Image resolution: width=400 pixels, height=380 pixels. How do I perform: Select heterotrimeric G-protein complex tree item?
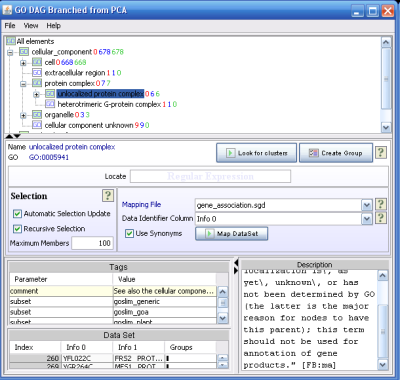coord(109,104)
